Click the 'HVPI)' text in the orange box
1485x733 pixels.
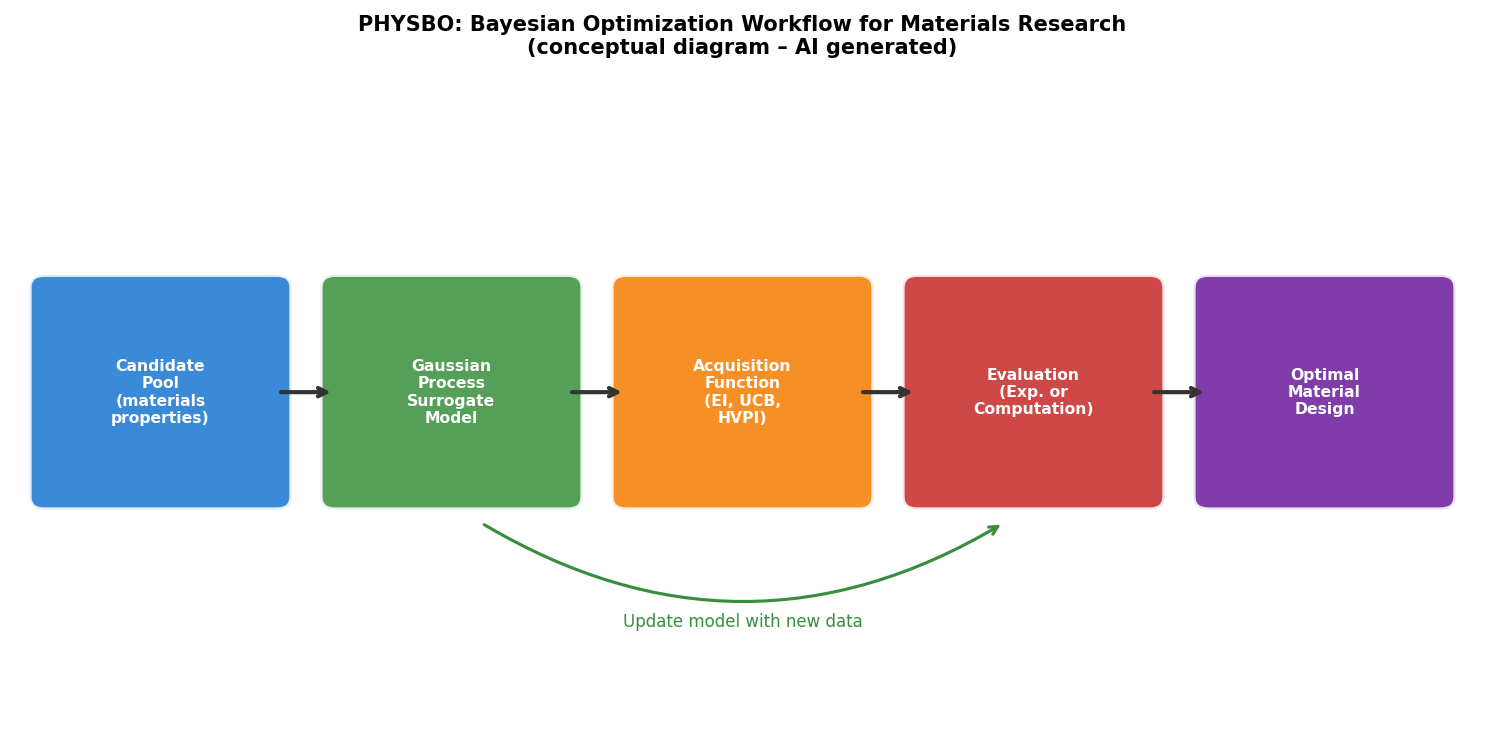[742, 418]
